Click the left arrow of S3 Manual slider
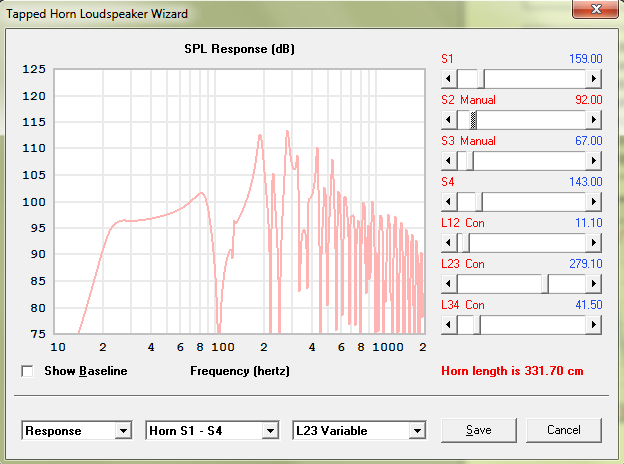 pos(449,161)
